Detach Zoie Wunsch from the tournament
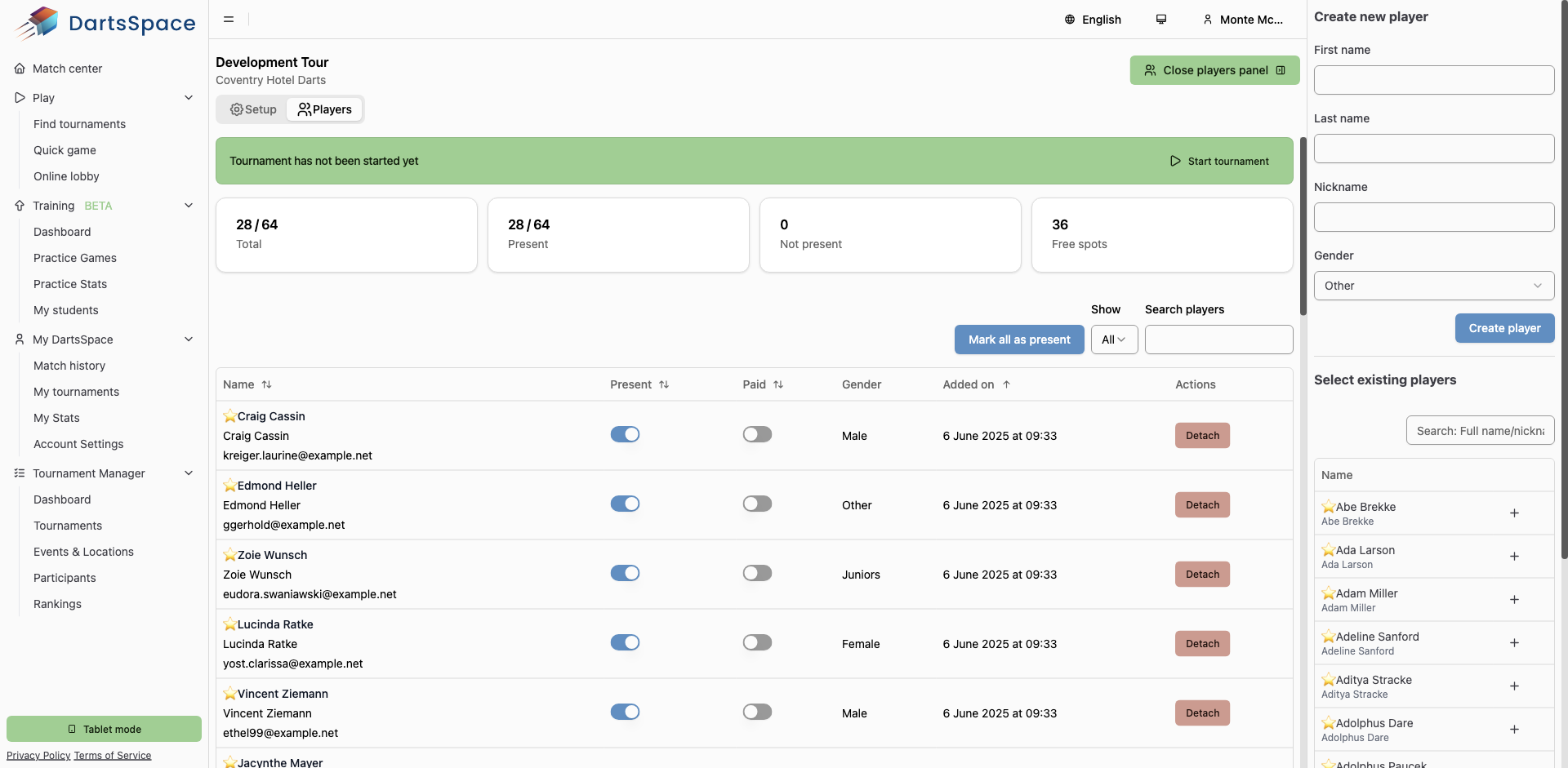Viewport: 1568px width, 768px height. 1202,575
